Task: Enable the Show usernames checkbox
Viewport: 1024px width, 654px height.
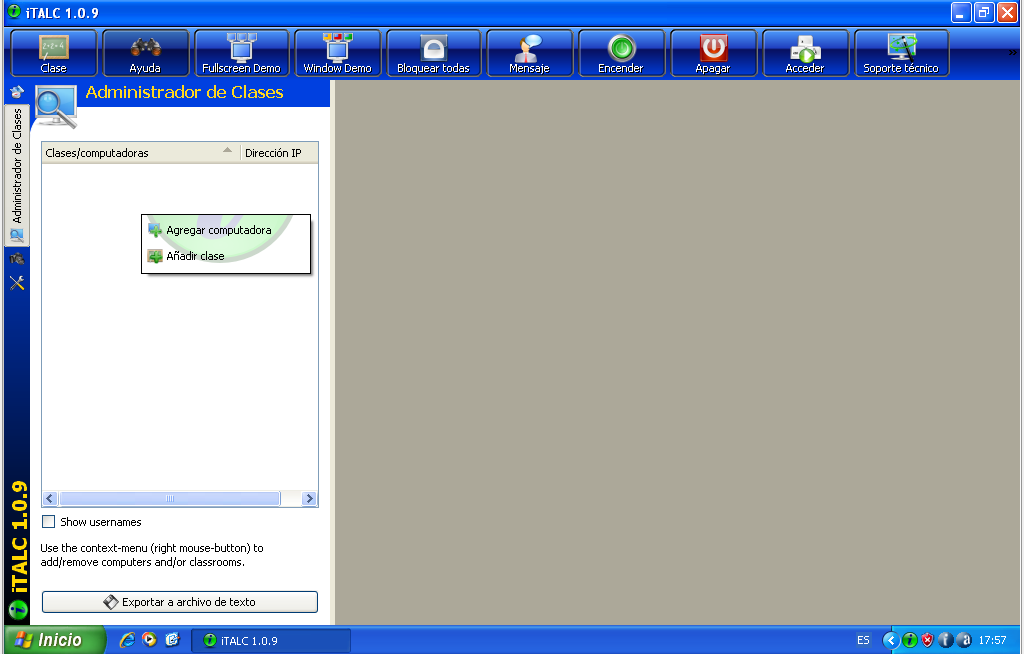Action: tap(49, 522)
